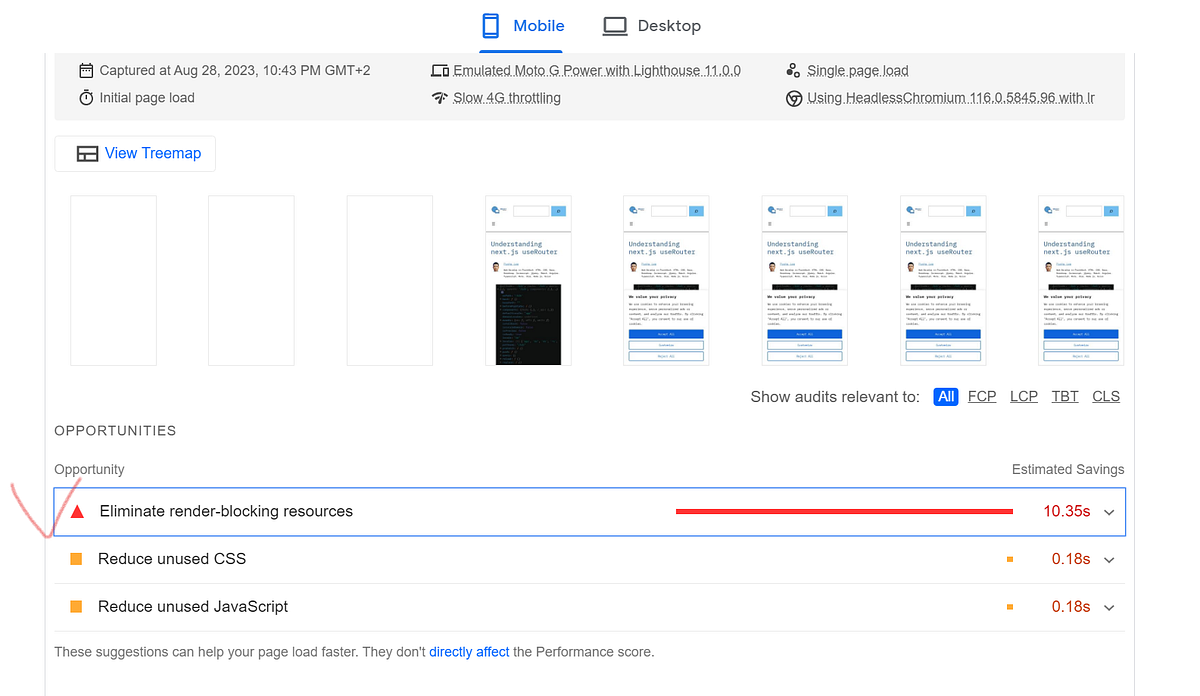Click the throttling signal icon beside Slow 4G
Screen dimensions: 1200x696
point(440,98)
